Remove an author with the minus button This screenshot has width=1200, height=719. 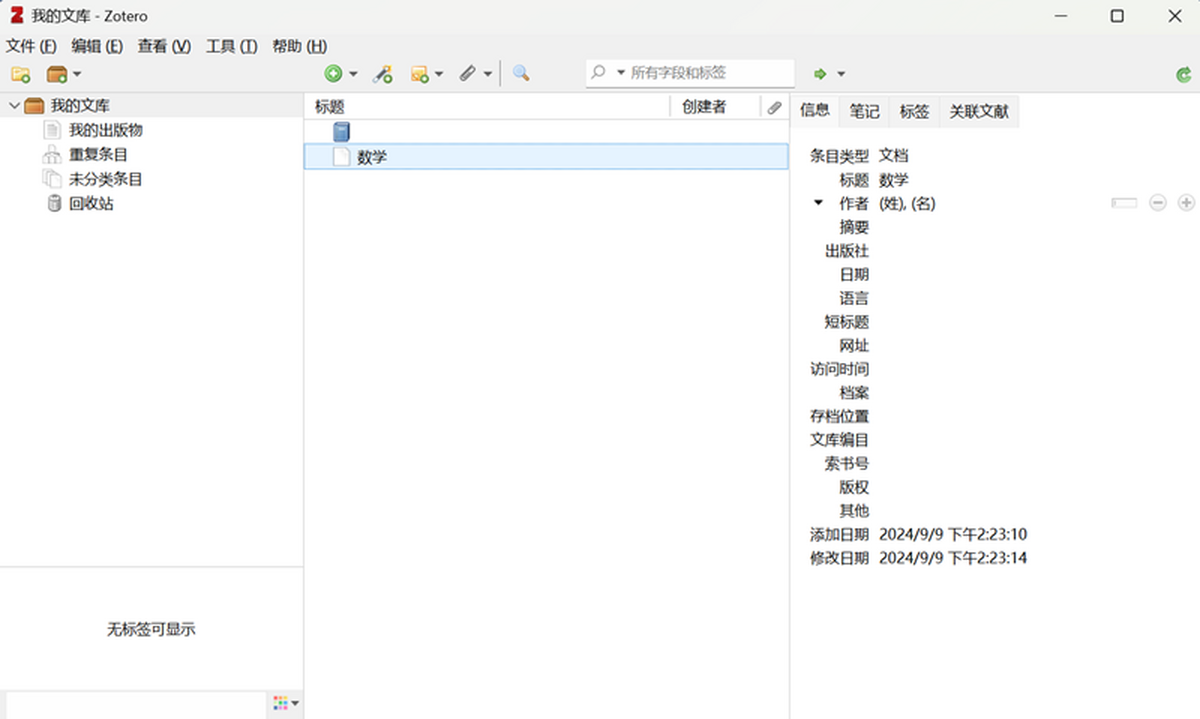click(x=1158, y=202)
